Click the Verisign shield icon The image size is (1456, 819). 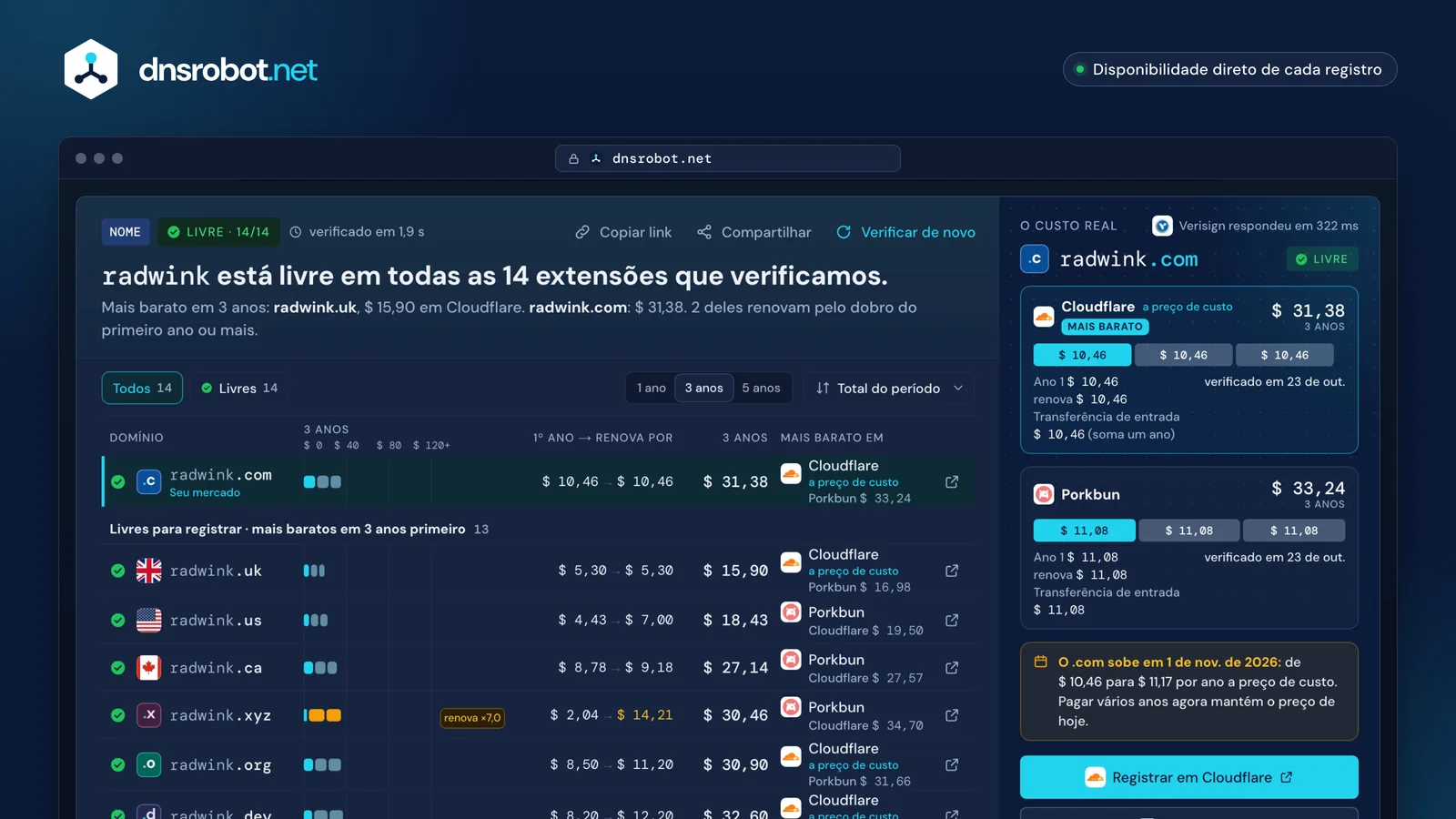(x=1162, y=226)
